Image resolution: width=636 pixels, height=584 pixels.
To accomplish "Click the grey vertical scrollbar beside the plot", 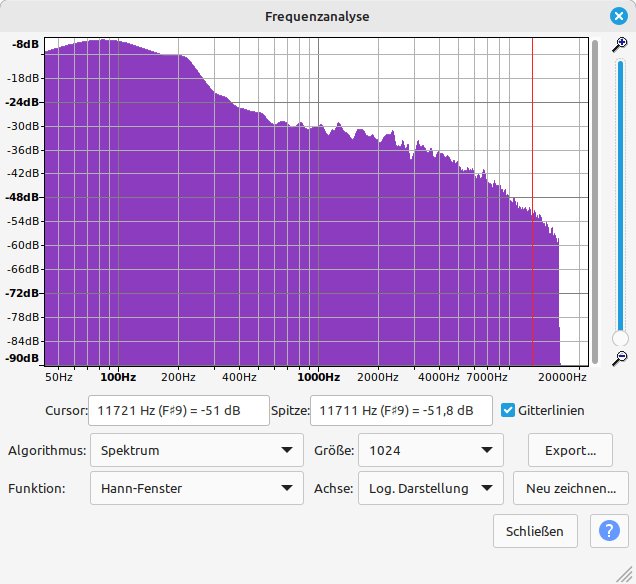I will pos(595,202).
